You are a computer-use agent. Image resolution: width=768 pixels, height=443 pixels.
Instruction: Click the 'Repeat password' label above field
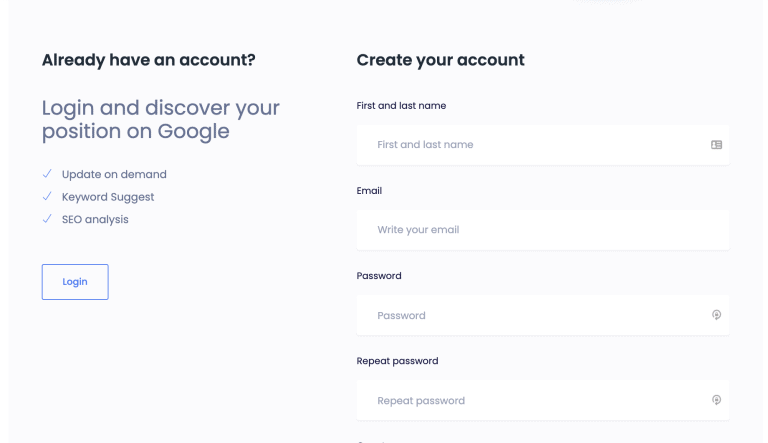397,361
